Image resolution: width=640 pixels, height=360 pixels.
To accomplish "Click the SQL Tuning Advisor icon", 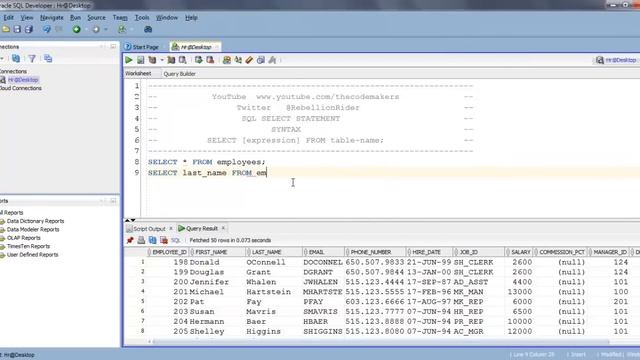I will tap(182, 60).
